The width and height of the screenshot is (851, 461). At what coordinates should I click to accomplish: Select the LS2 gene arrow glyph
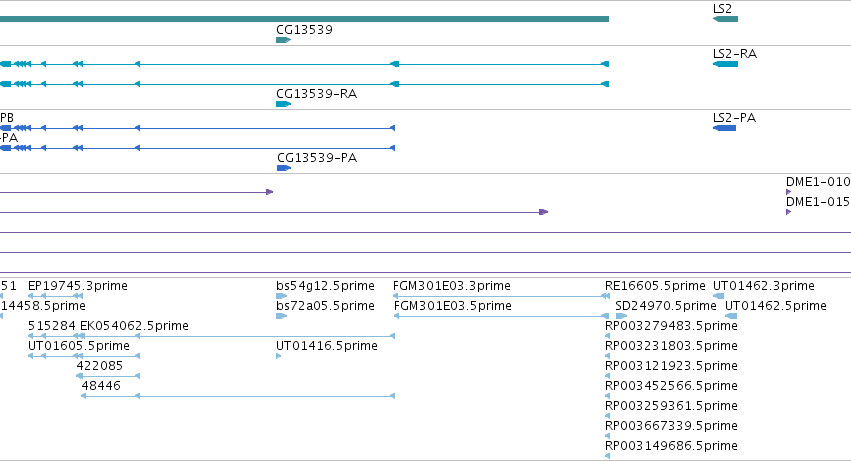[x=725, y=19]
